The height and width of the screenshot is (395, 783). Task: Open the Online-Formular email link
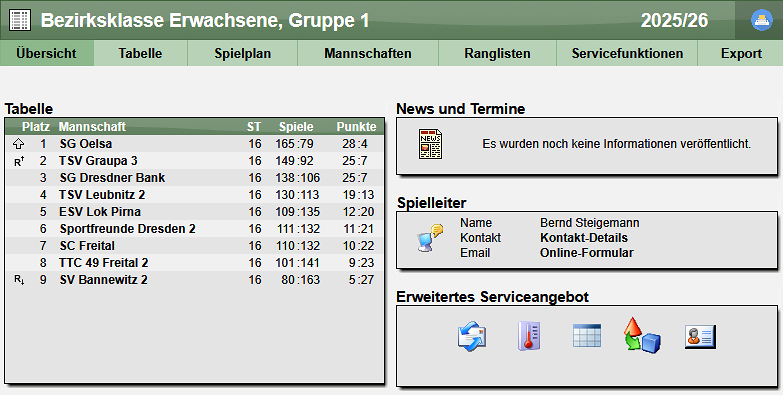(587, 253)
